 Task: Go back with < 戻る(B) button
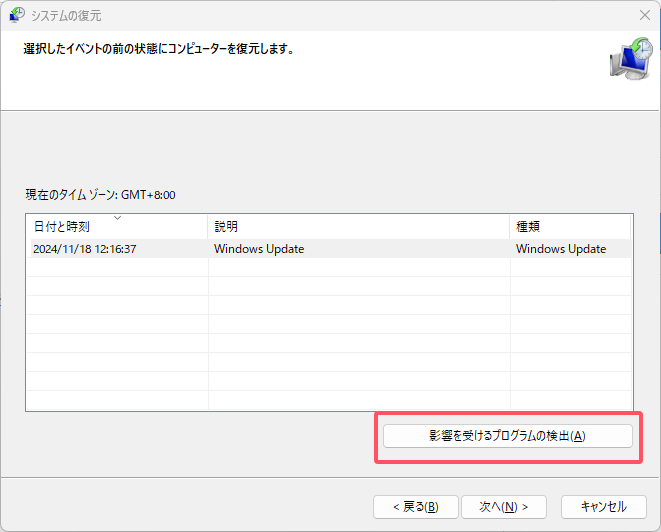[416, 507]
